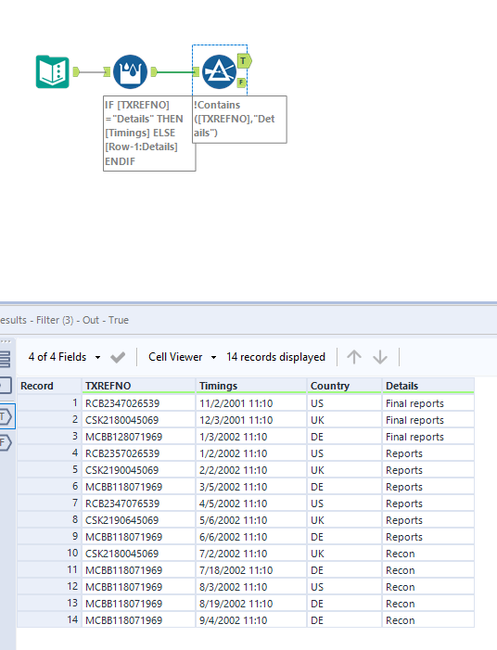Click the Country column header
This screenshot has height=650, width=497.
(x=344, y=386)
